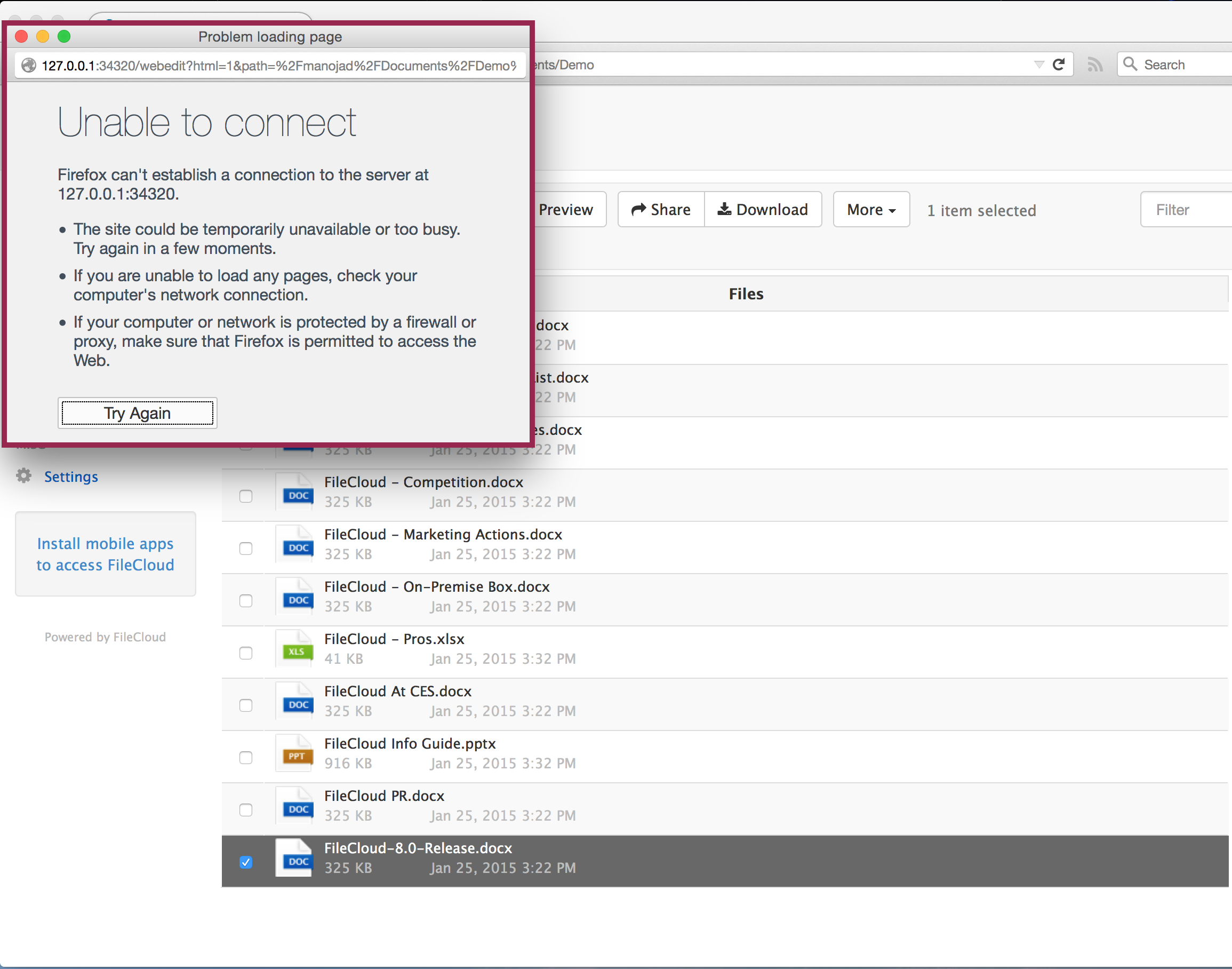Click Install mobile apps link
The height and width of the screenshot is (969, 1232).
pyautogui.click(x=106, y=554)
